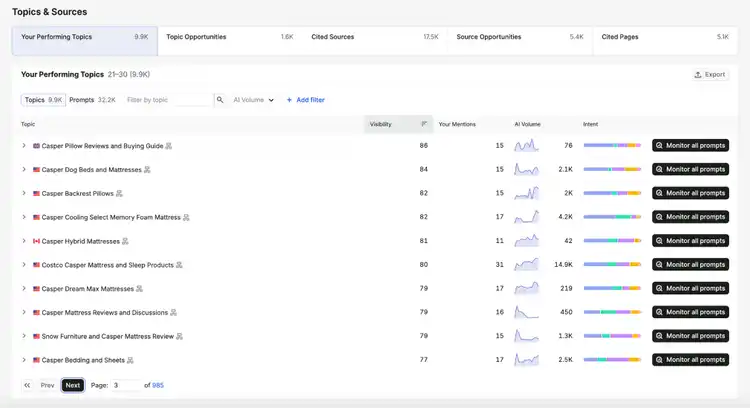Screen dimensions: 750x408
Task: Click the people icon beside Snow Furniture topic
Action: [x=179, y=337]
